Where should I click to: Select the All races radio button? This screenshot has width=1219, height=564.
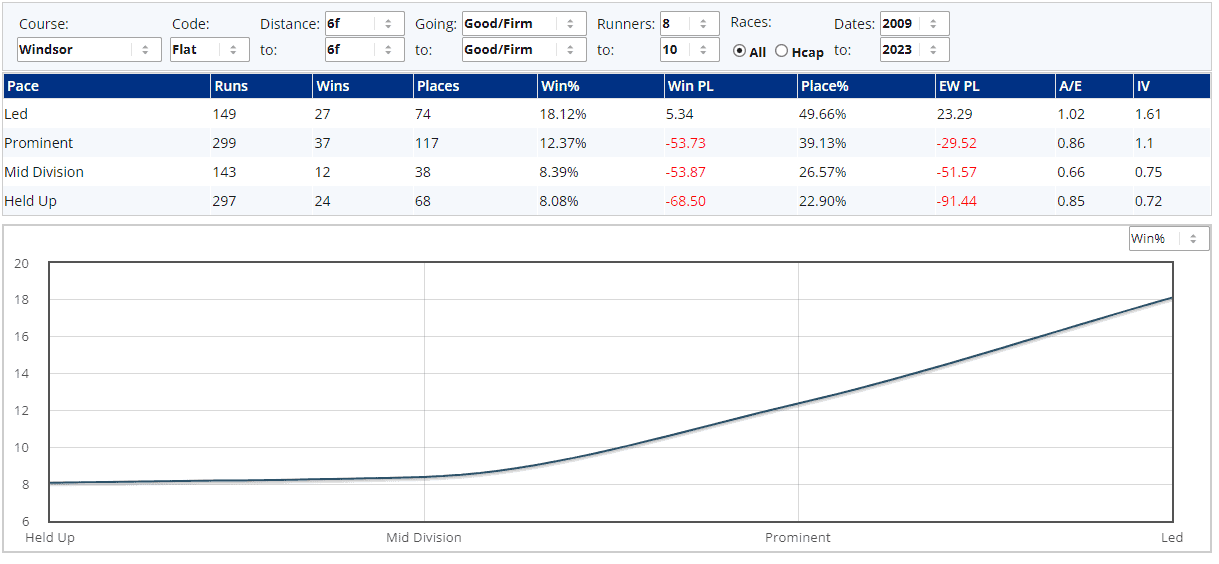(740, 52)
